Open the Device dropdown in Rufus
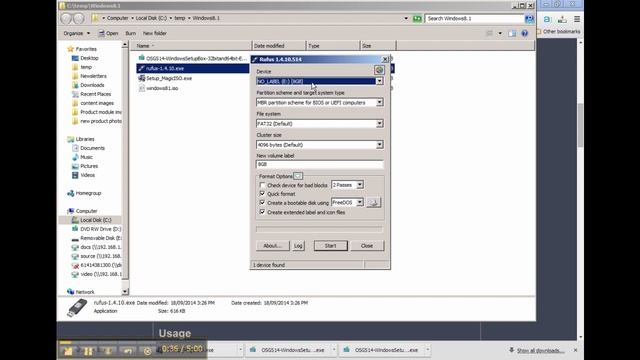 tap(379, 81)
